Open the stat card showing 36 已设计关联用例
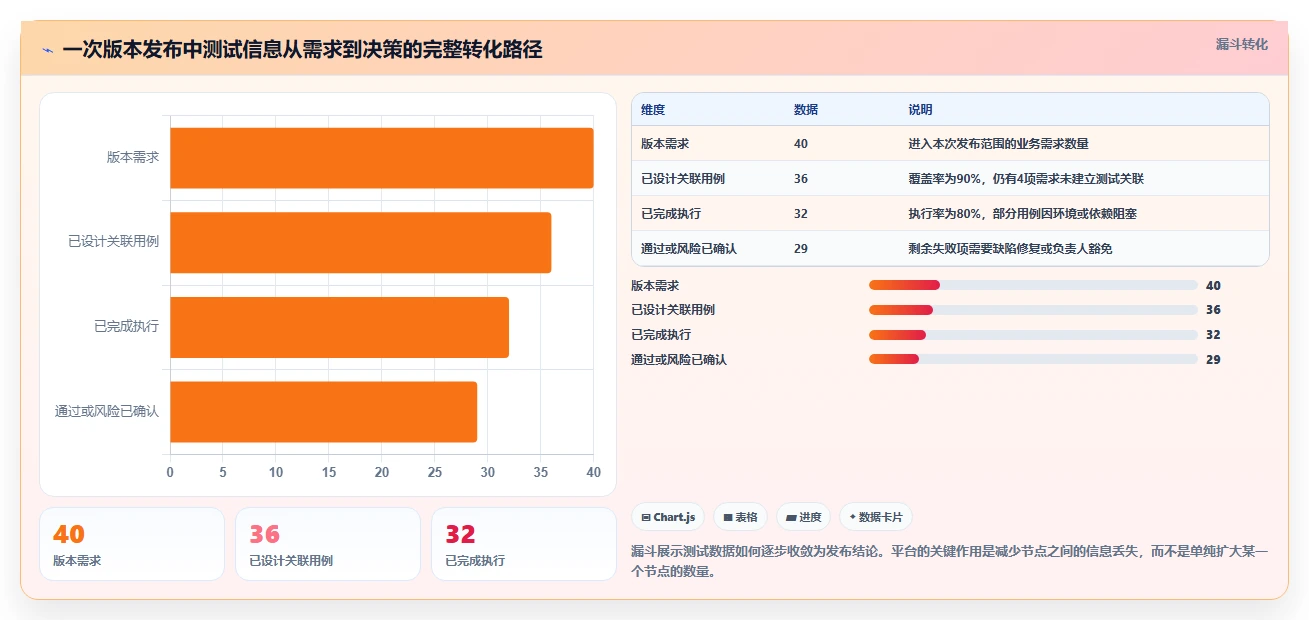The width and height of the screenshot is (1309, 620). [x=328, y=544]
